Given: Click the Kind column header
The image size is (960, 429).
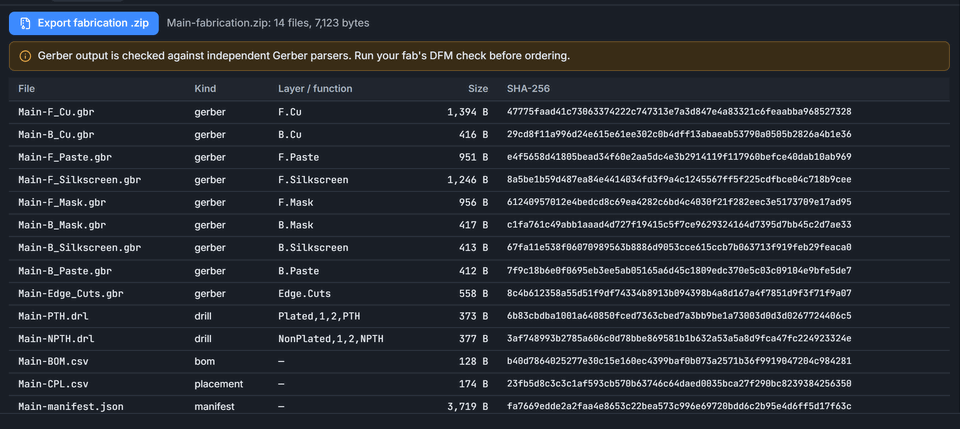Looking at the screenshot, I should pos(205,89).
